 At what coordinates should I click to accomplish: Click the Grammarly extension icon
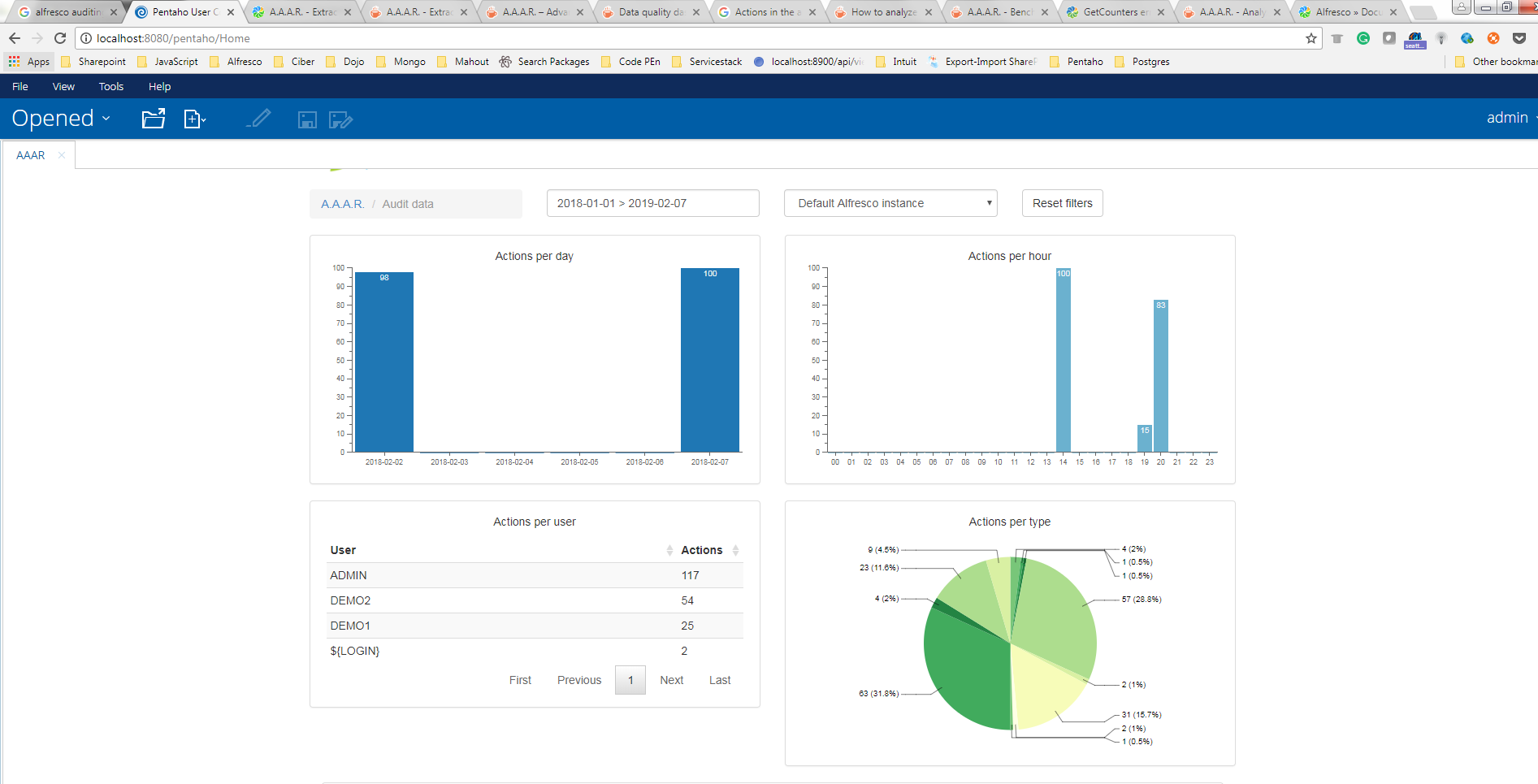[1363, 38]
